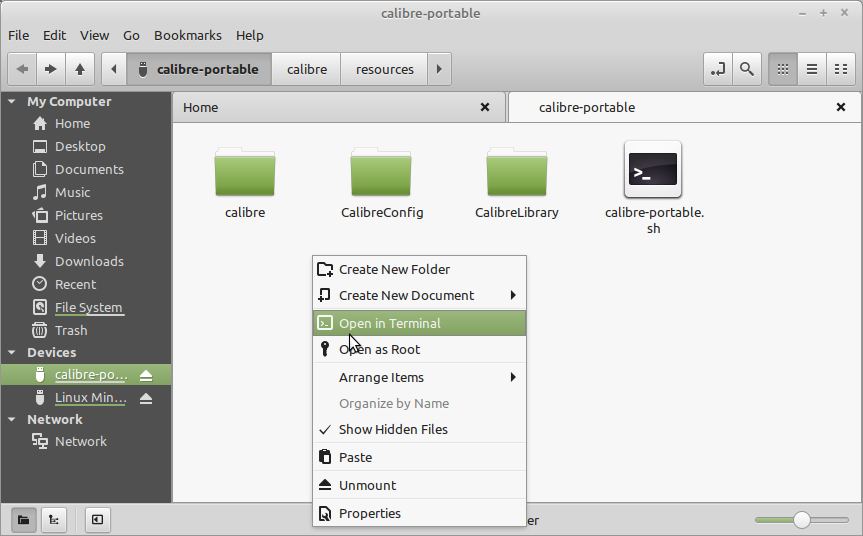863x536 pixels.
Task: Open the Edit menu
Action: click(x=54, y=35)
